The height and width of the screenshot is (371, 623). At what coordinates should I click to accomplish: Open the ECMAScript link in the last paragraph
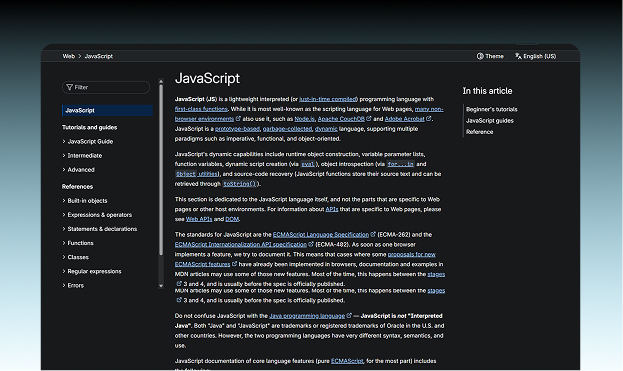[x=347, y=361]
